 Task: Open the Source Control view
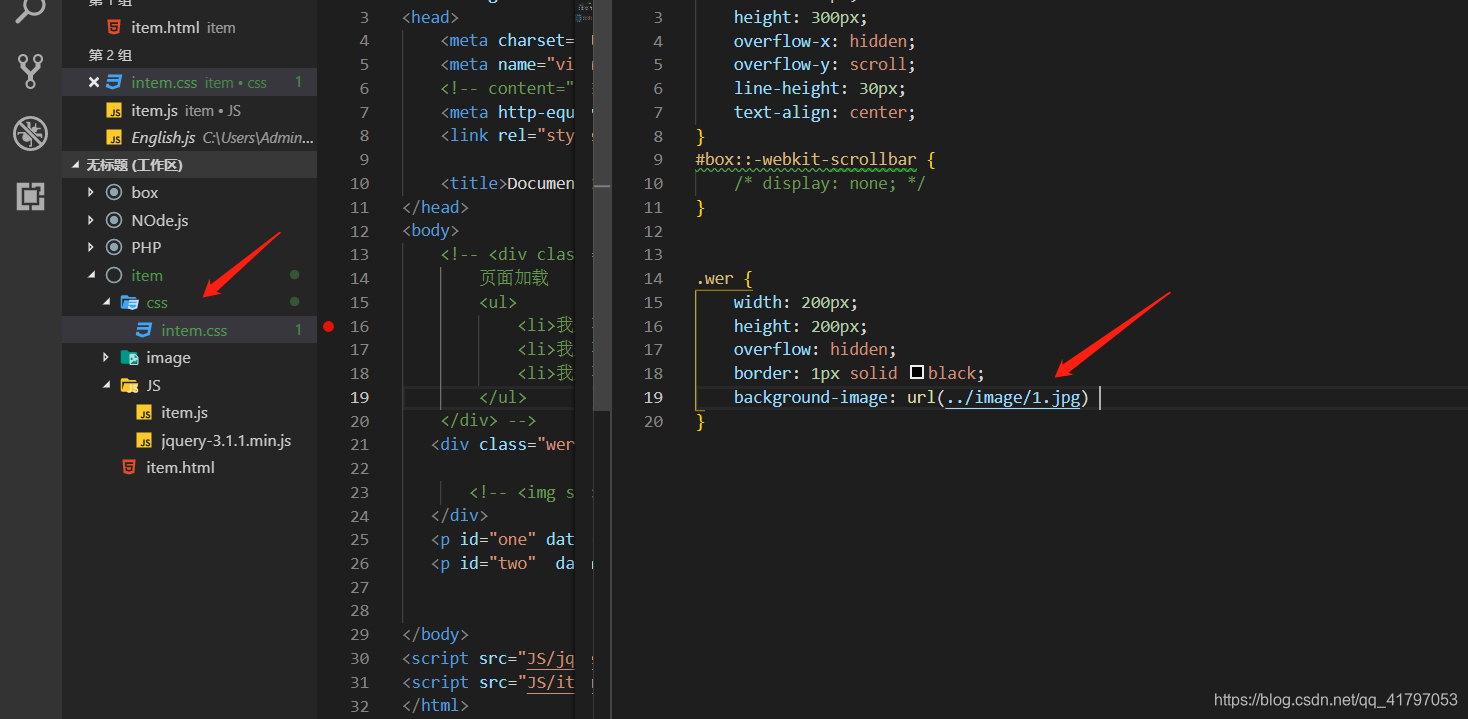(30, 71)
